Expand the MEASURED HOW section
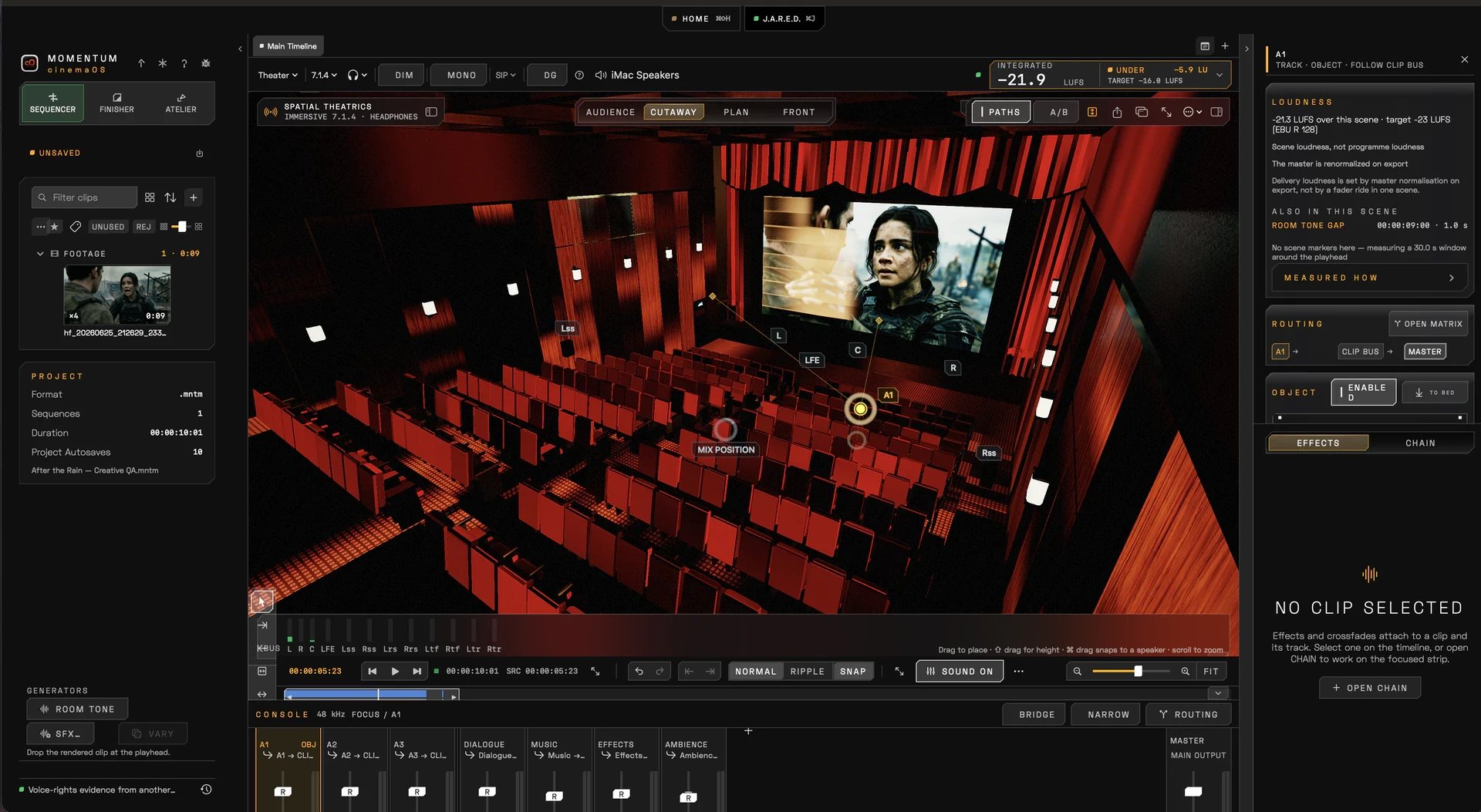The width and height of the screenshot is (1481, 812). (1369, 278)
